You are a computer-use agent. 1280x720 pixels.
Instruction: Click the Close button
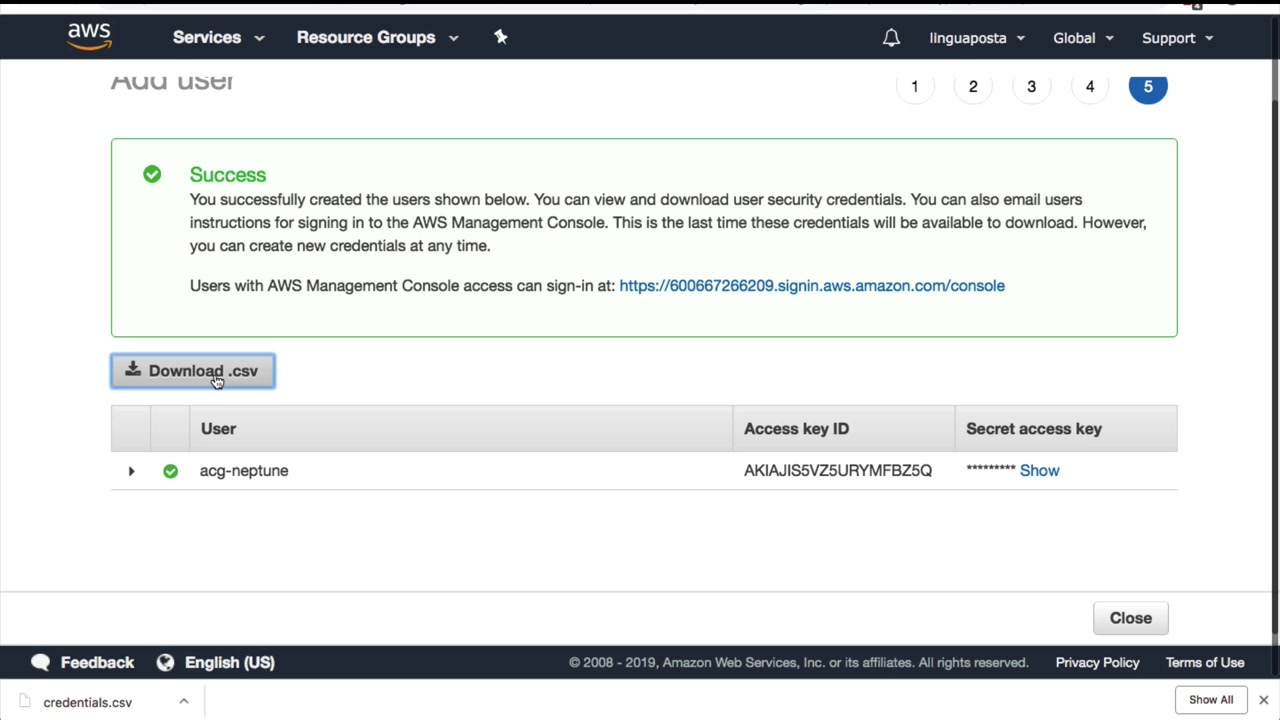pos(1130,618)
